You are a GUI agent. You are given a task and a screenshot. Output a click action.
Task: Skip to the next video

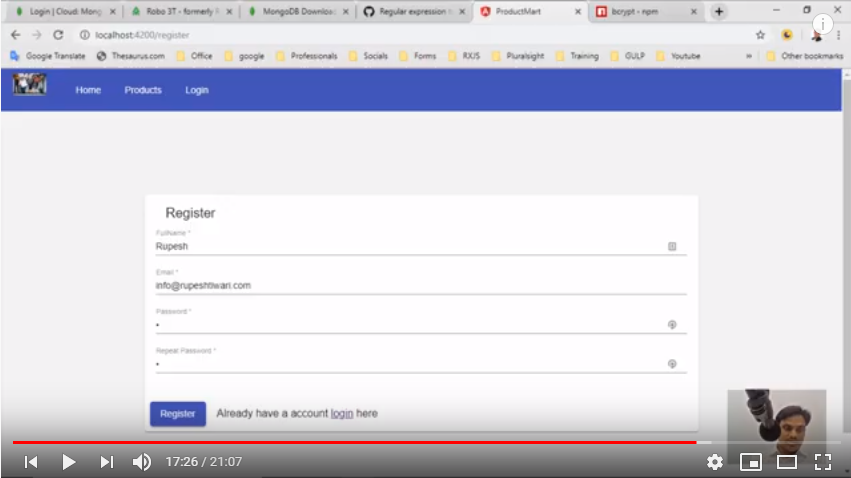pos(106,462)
